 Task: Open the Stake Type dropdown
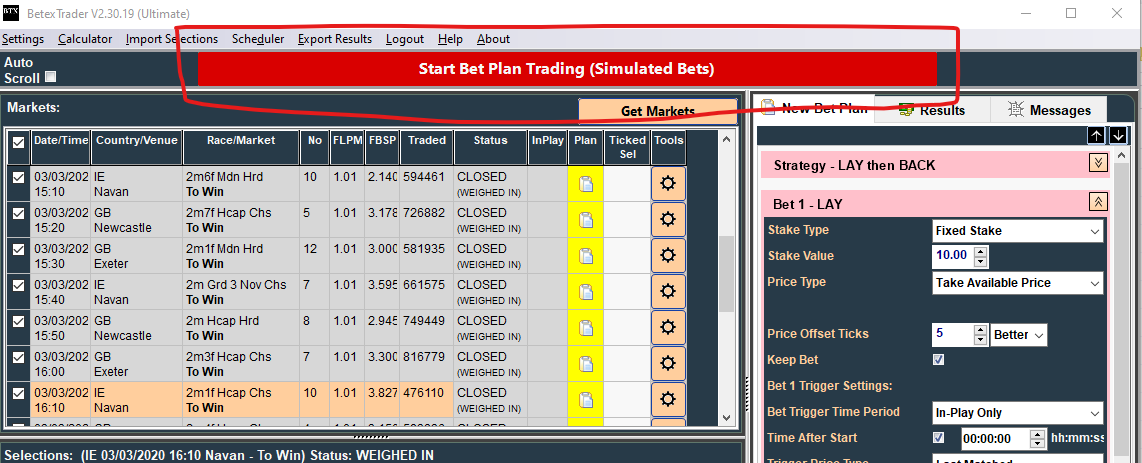(x=1017, y=231)
